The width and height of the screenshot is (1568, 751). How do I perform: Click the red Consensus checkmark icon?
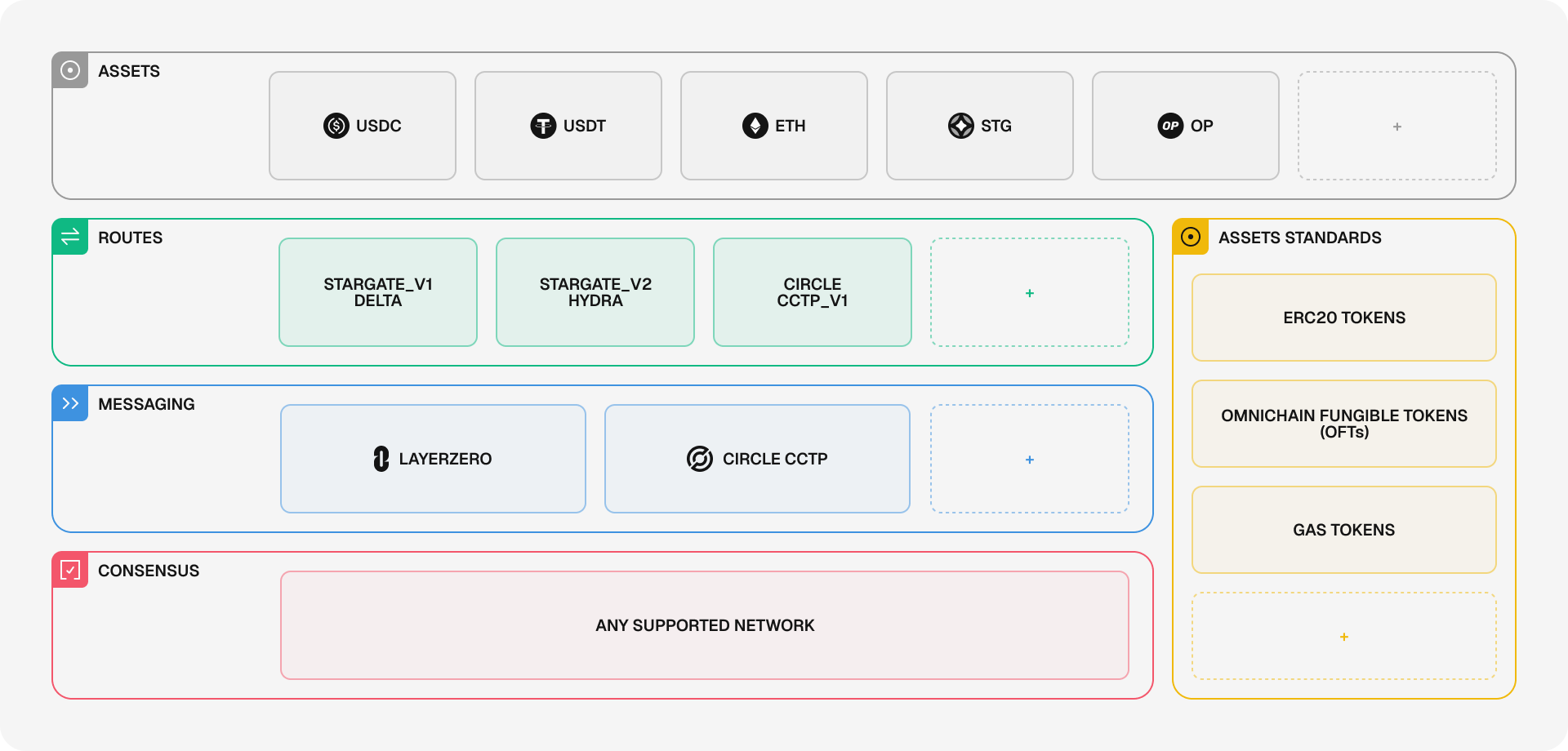pyautogui.click(x=70, y=570)
